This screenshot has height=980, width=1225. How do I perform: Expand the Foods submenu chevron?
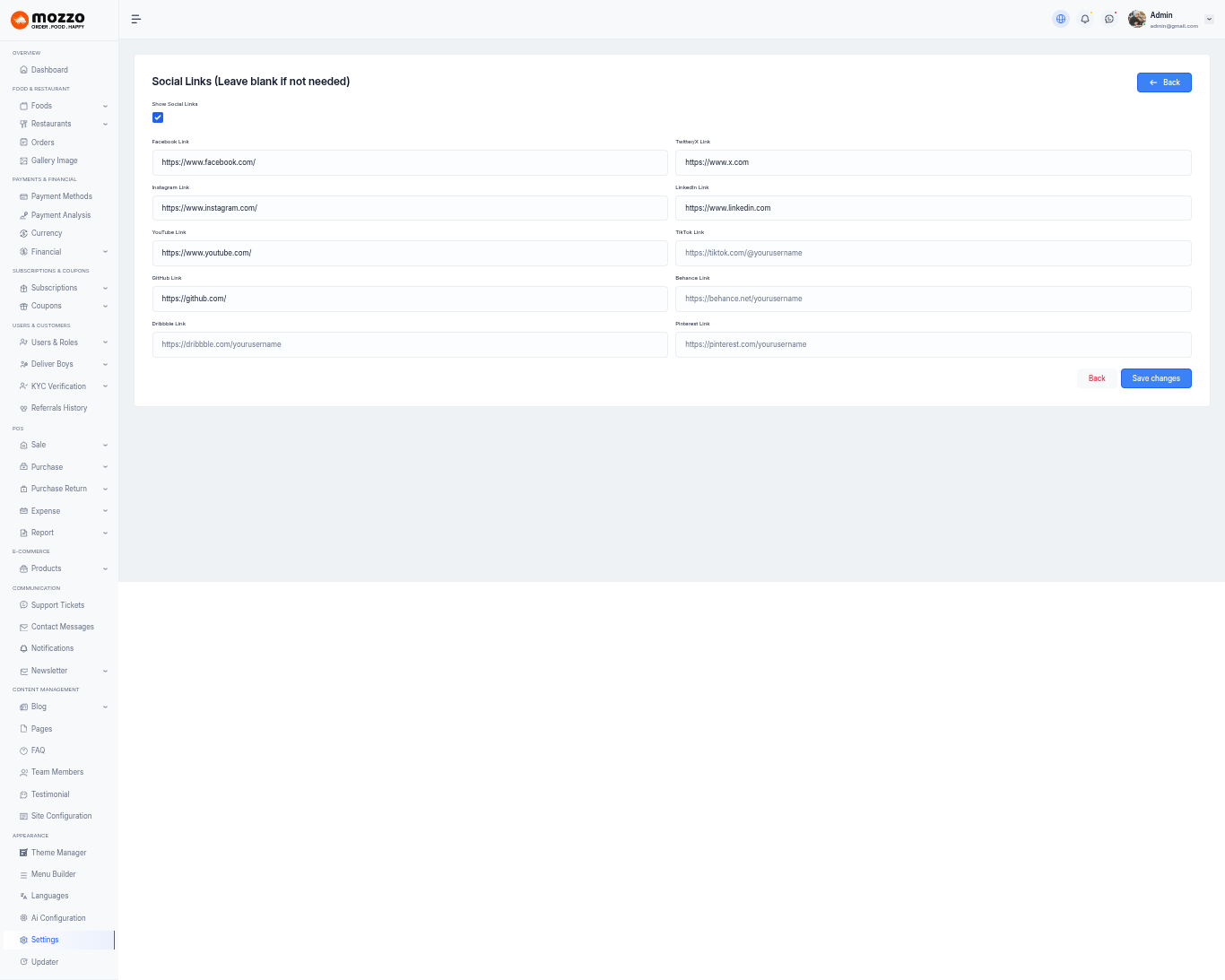(105, 106)
